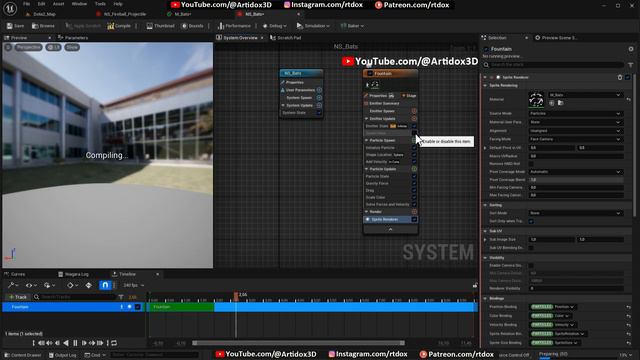
Task: Collapse the Fountain emitter with bottom chevron
Action: point(391,230)
